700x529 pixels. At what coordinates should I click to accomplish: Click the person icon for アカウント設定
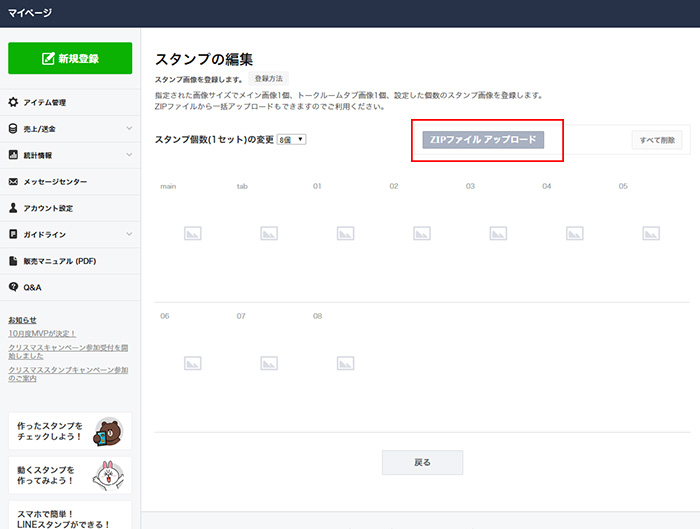(x=13, y=208)
